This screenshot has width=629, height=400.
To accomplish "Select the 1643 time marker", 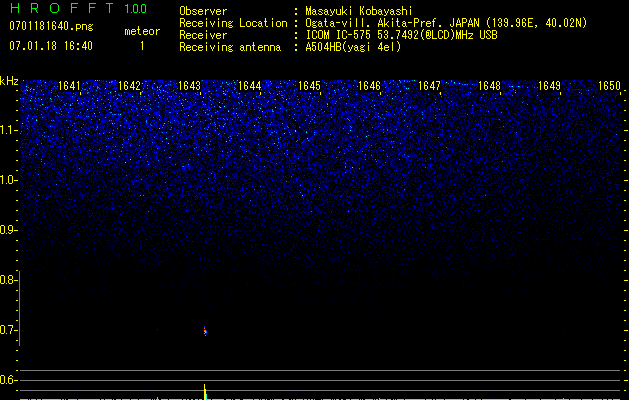I will [x=189, y=86].
